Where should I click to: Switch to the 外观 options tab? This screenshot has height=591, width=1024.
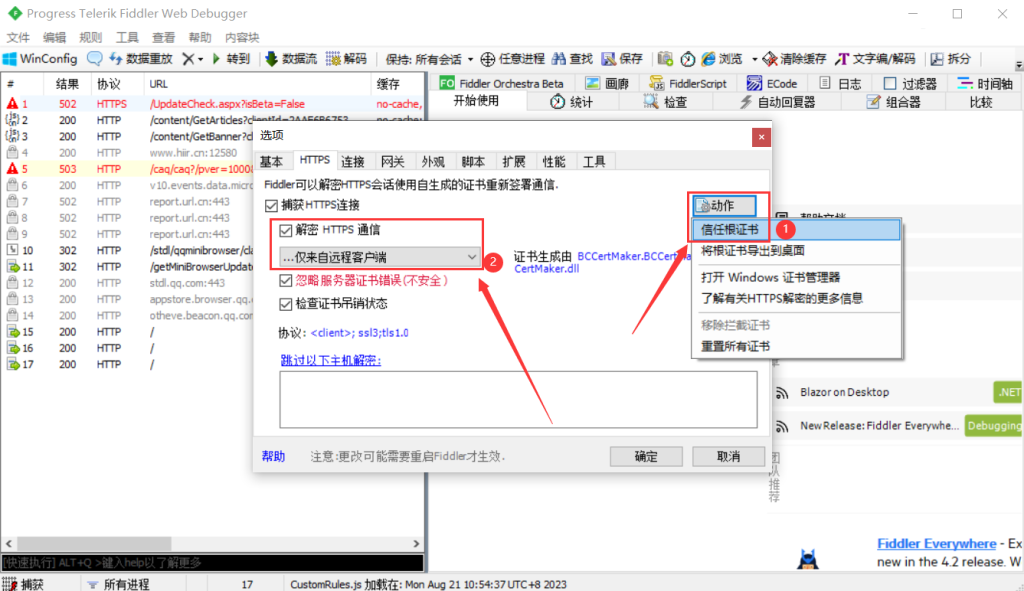click(433, 161)
